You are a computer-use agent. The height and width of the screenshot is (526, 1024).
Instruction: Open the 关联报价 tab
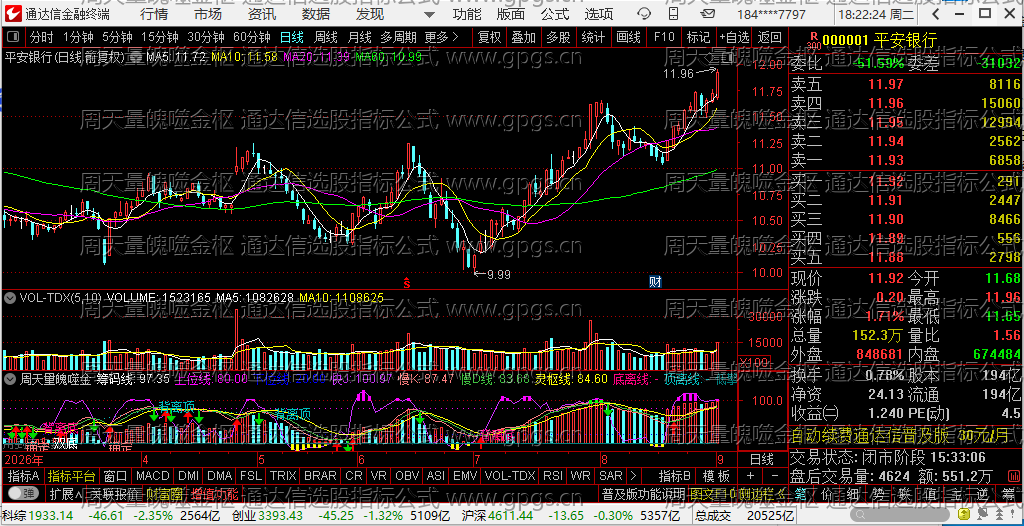click(113, 495)
